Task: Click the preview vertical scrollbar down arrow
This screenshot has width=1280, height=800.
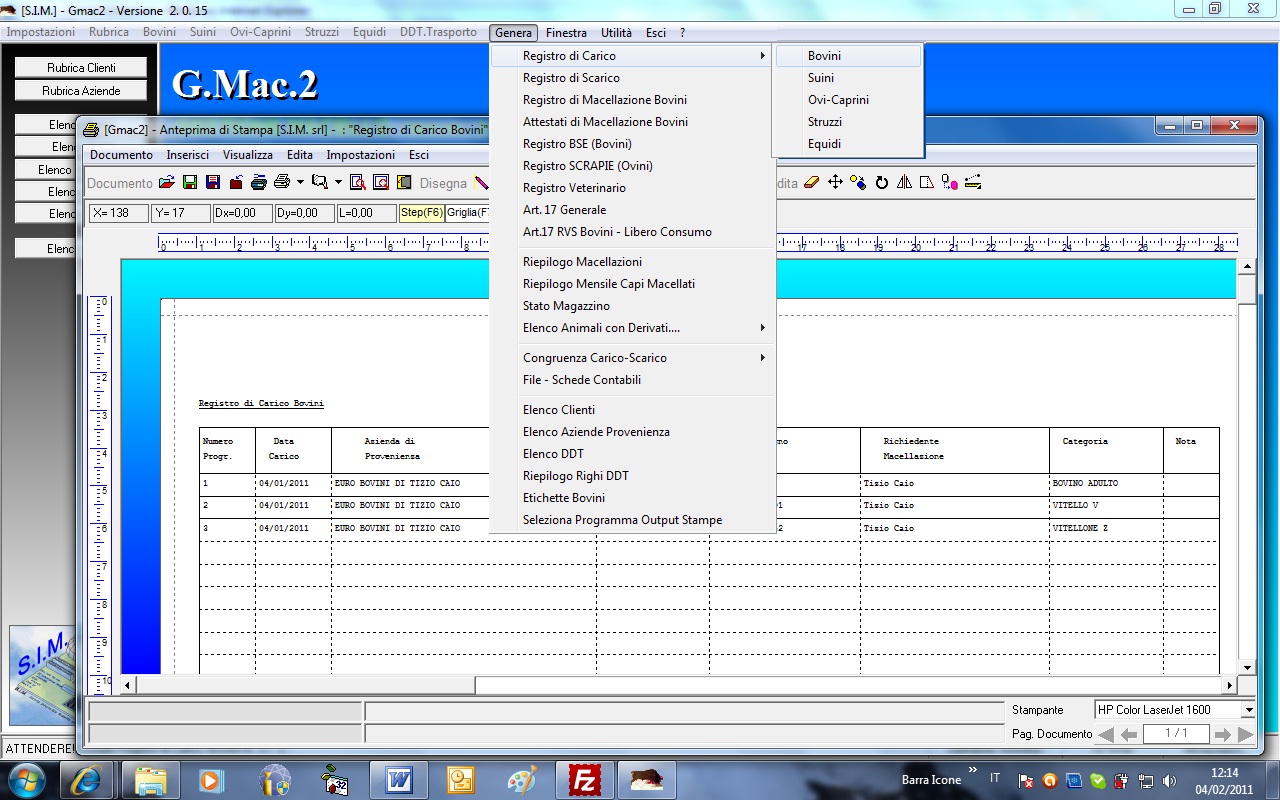Action: click(x=1247, y=668)
